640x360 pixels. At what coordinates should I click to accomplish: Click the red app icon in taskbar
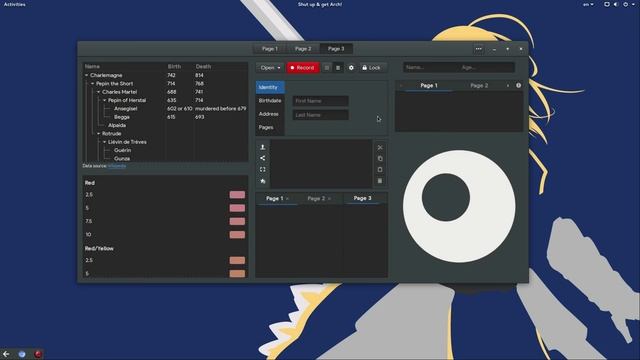tap(38, 354)
